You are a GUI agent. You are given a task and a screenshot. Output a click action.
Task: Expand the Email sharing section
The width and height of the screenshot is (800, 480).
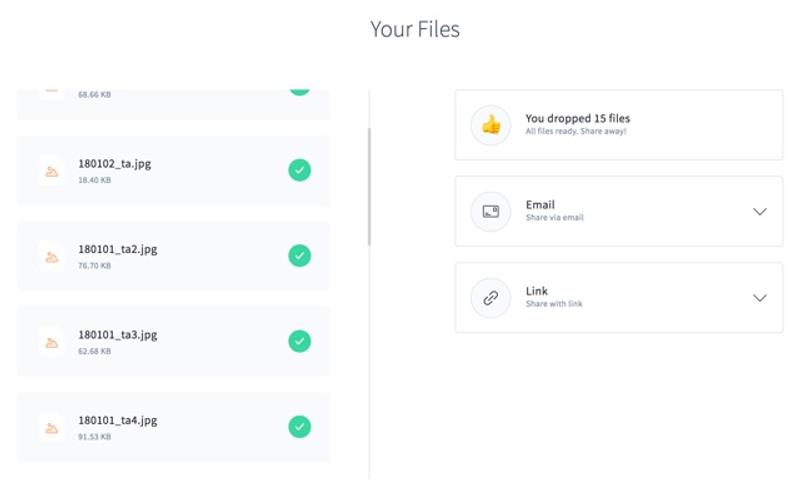[760, 212]
